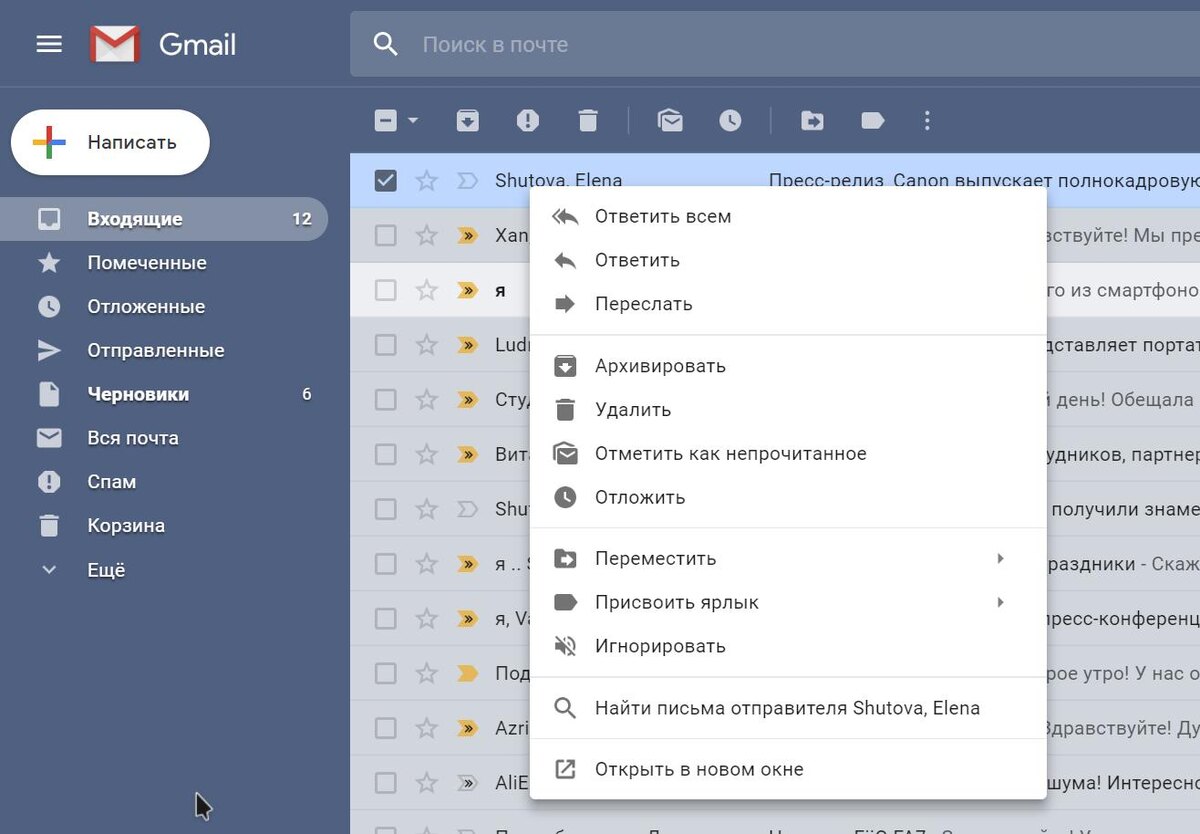This screenshot has height=834, width=1200.
Task: Expand the Присвоить ярлык submenu arrow
Action: (1000, 602)
